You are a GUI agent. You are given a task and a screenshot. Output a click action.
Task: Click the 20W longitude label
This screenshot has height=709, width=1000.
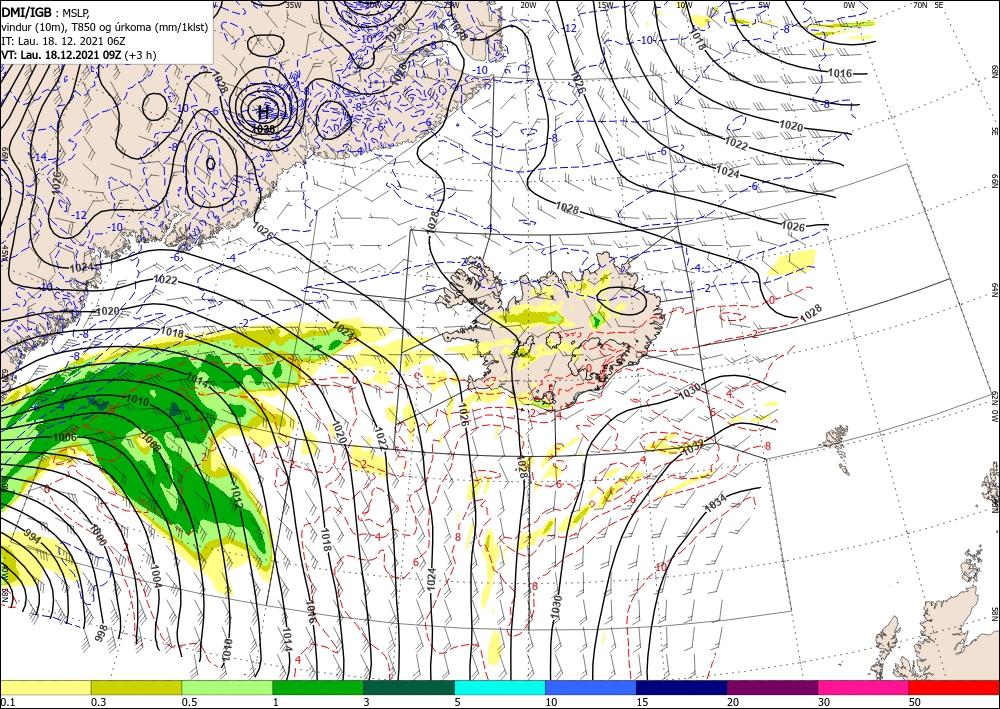(528, 4)
